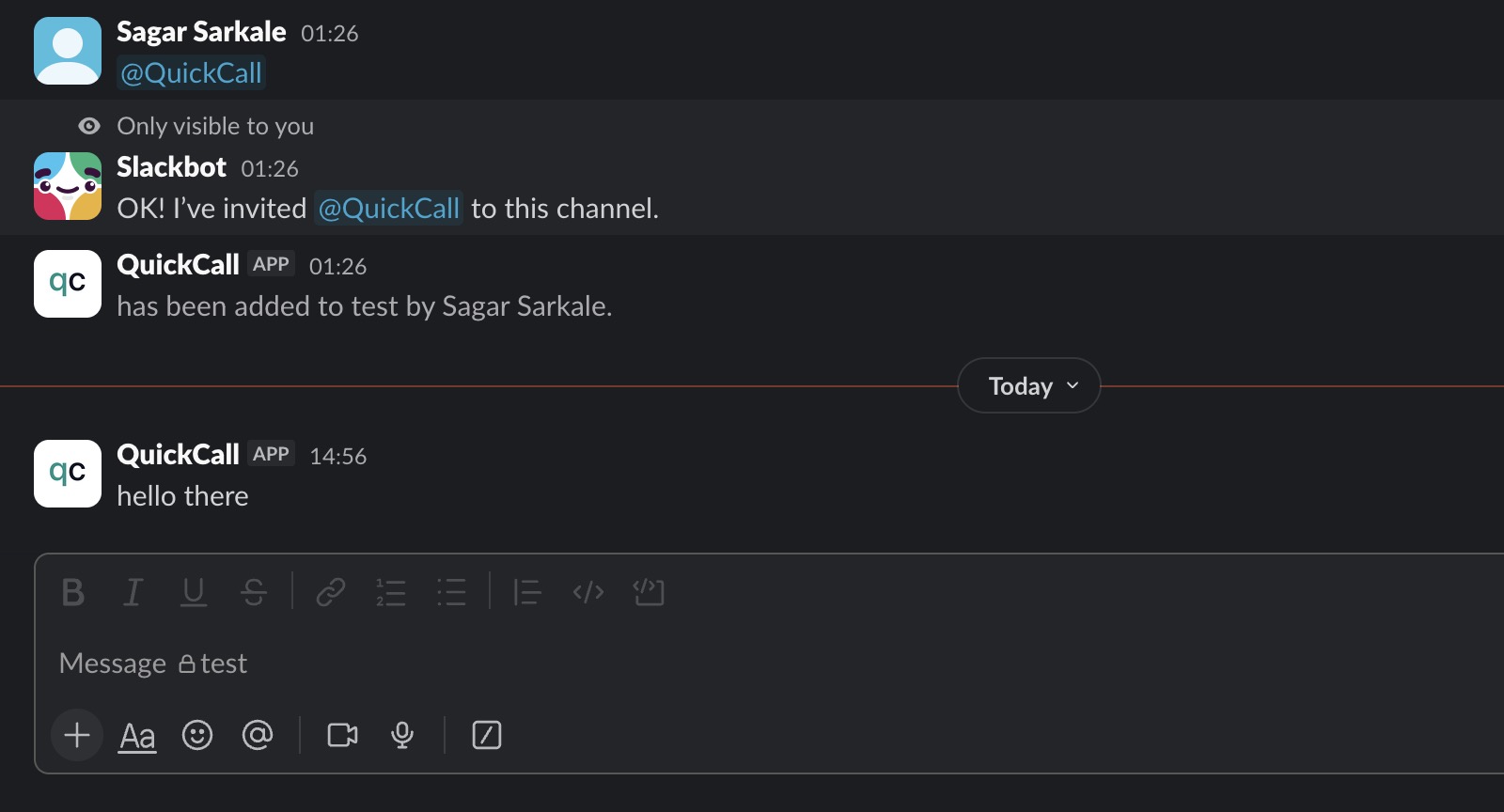The image size is (1504, 812).
Task: Start an ordered numbered list
Action: click(391, 592)
